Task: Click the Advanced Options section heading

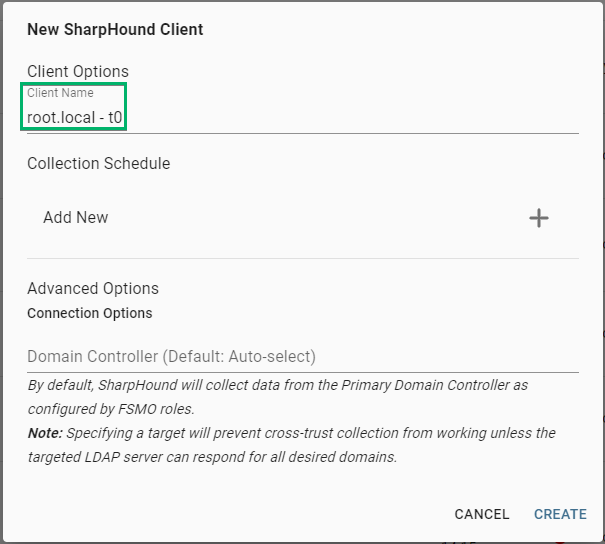Action: click(93, 288)
